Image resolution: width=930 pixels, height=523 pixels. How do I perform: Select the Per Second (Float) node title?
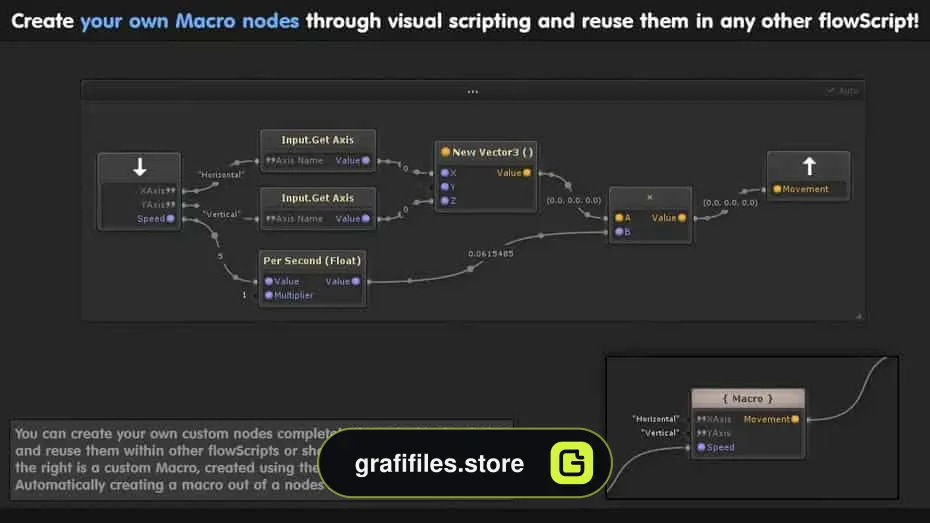pyautogui.click(x=312, y=260)
